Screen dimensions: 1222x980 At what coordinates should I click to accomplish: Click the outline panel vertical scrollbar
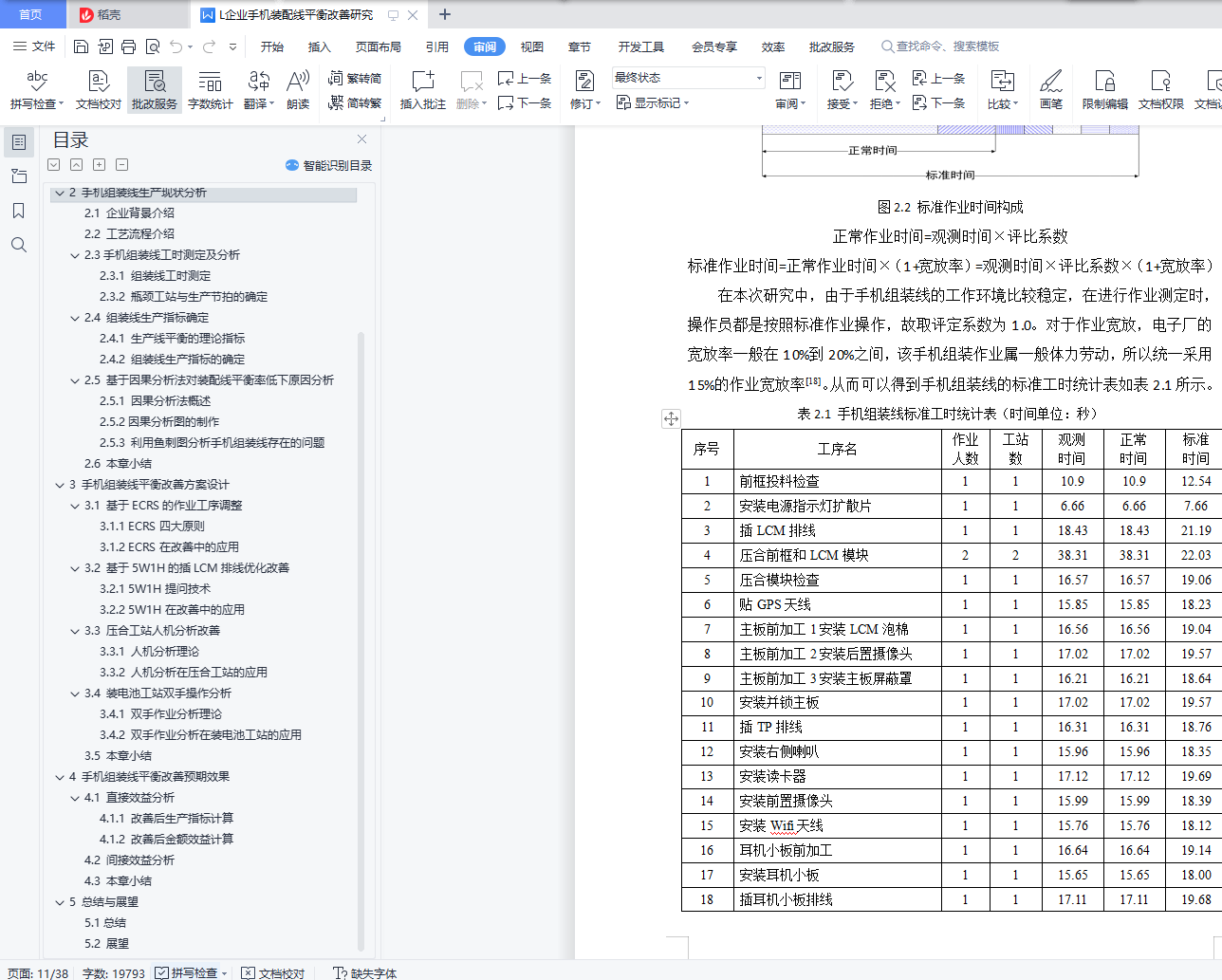tap(361, 640)
